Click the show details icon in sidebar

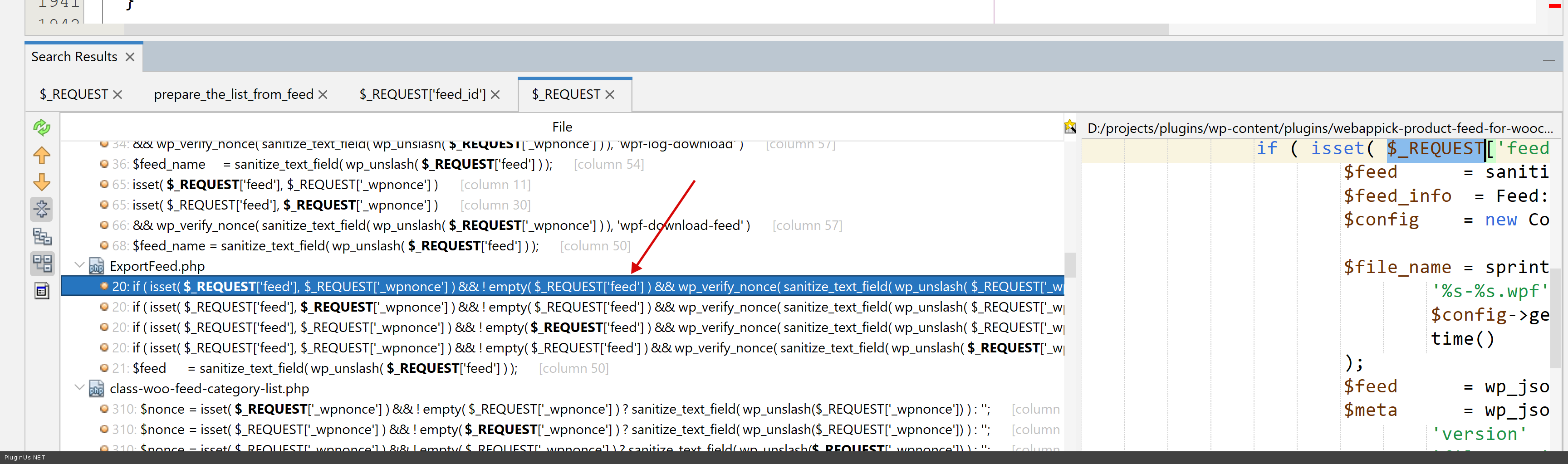tap(41, 291)
